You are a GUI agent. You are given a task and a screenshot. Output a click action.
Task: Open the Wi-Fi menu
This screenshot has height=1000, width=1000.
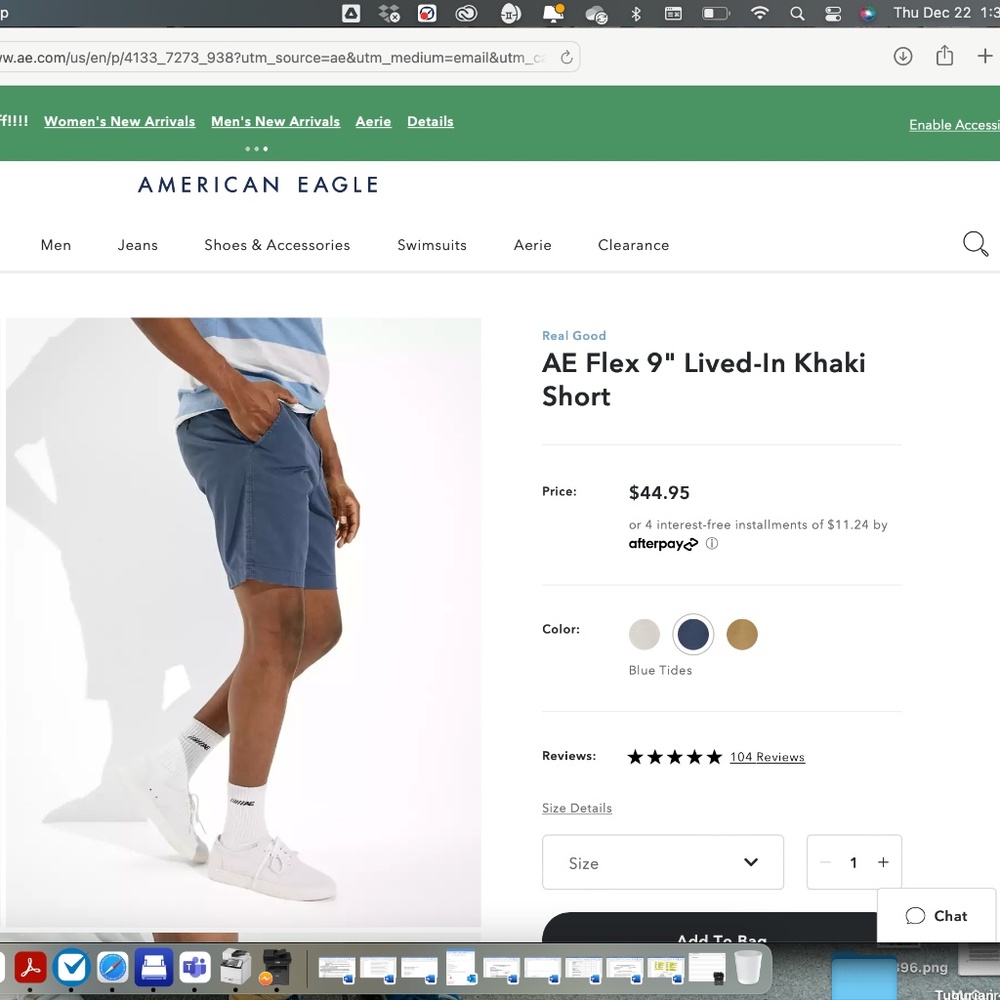click(x=759, y=13)
